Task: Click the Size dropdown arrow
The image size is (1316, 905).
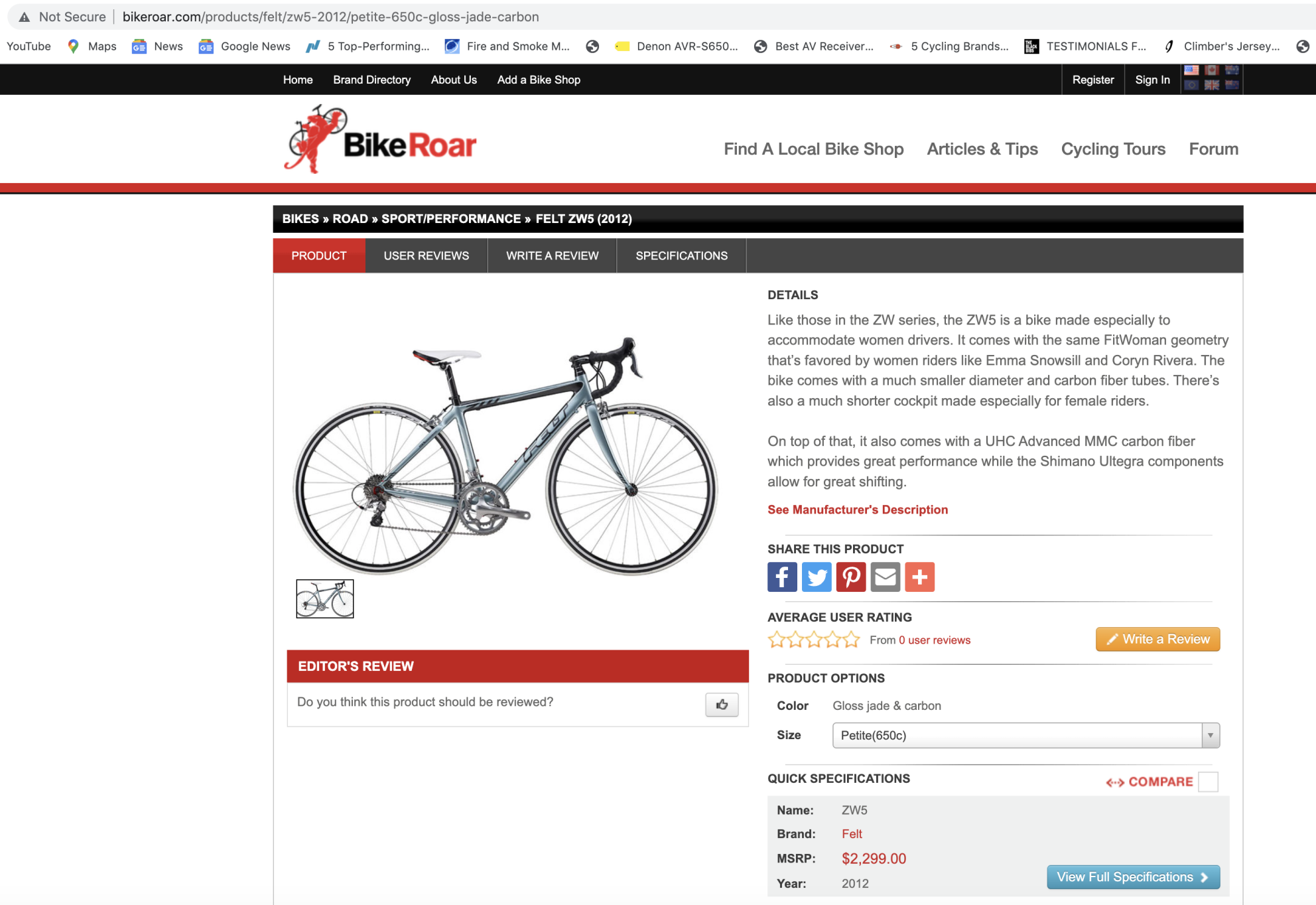Action: [1211, 735]
